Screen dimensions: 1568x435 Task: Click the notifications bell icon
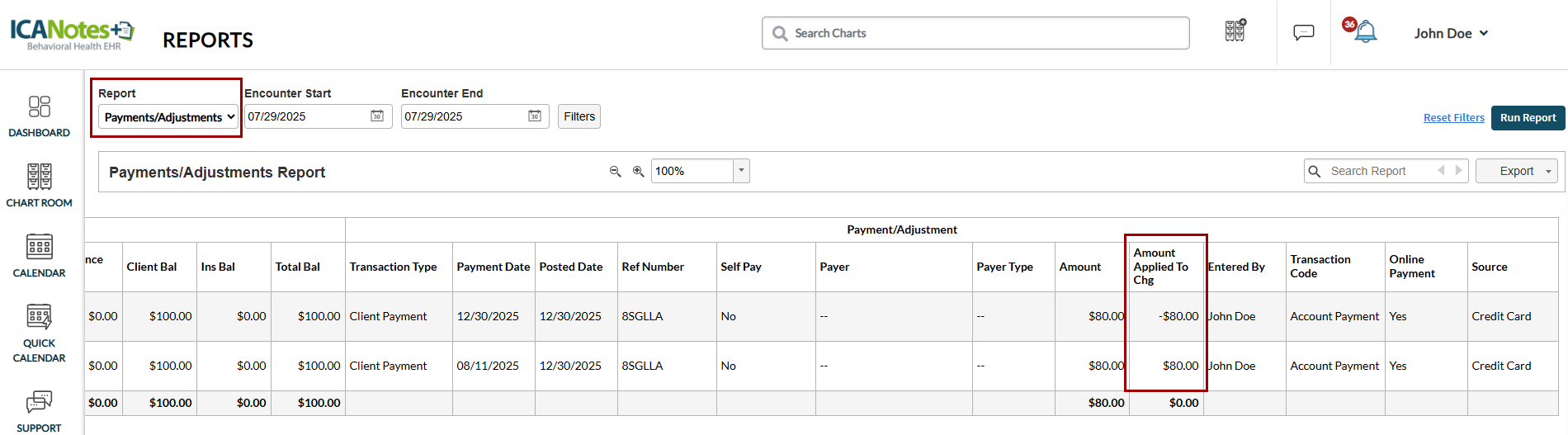point(1366,32)
